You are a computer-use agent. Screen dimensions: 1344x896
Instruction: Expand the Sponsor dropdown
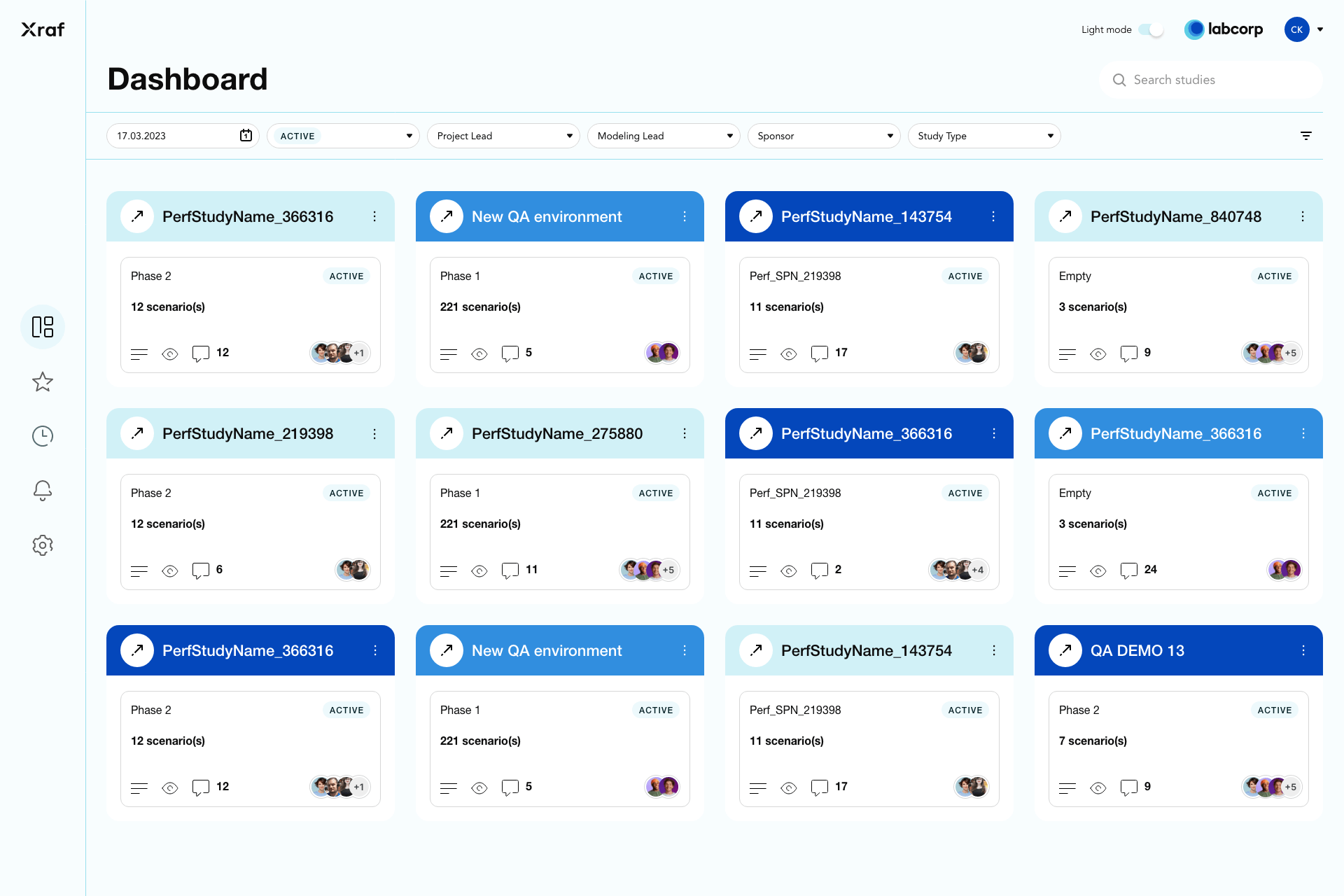824,136
